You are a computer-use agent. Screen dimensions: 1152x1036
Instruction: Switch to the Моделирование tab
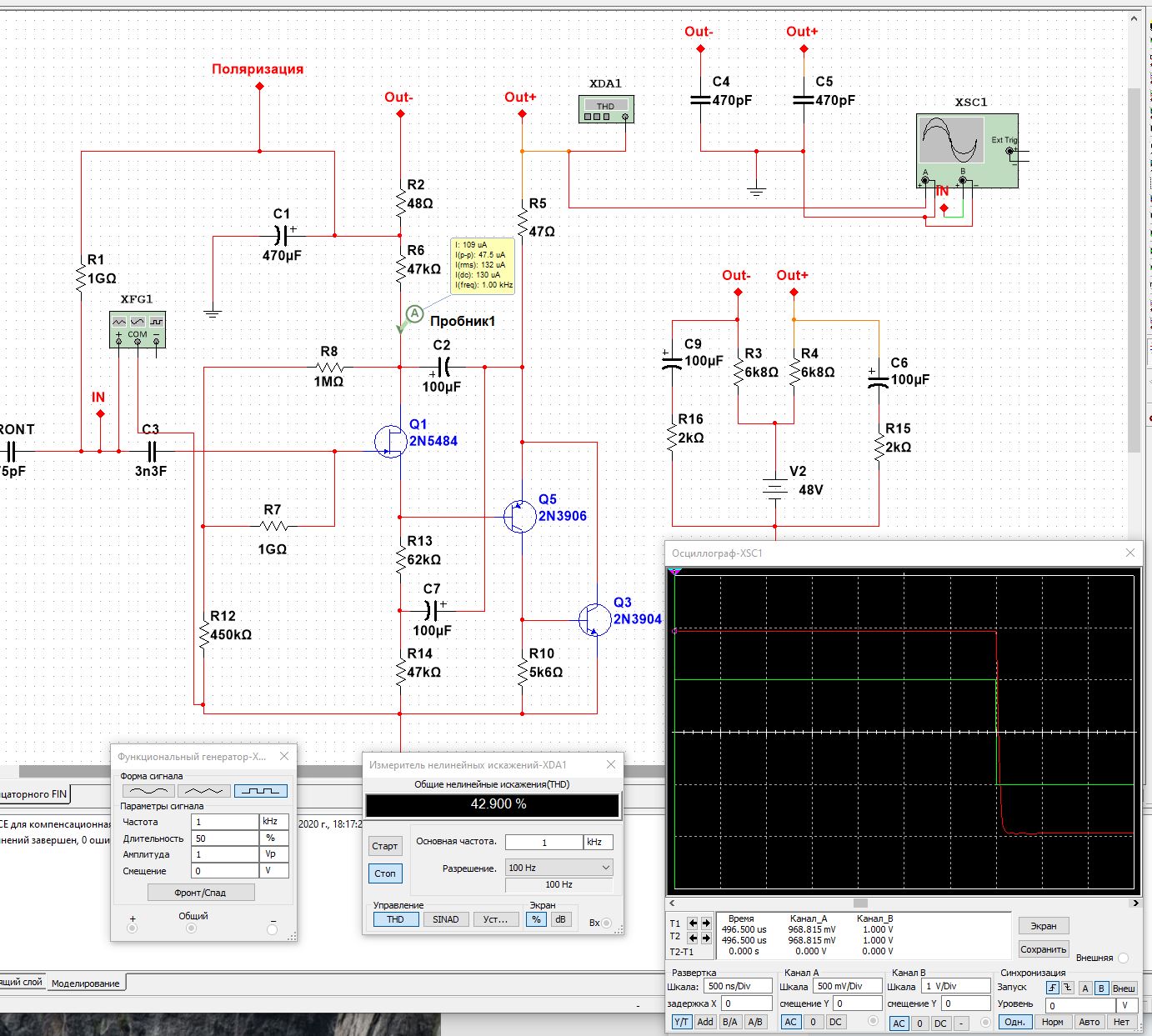click(86, 983)
